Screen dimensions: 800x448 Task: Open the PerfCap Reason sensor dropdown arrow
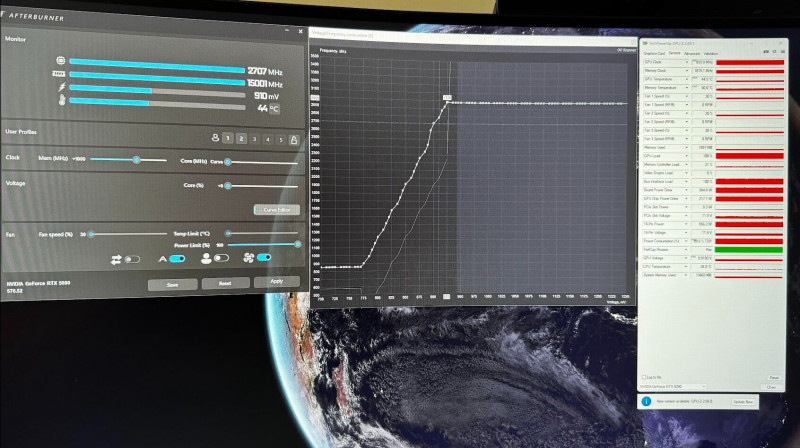(687, 250)
